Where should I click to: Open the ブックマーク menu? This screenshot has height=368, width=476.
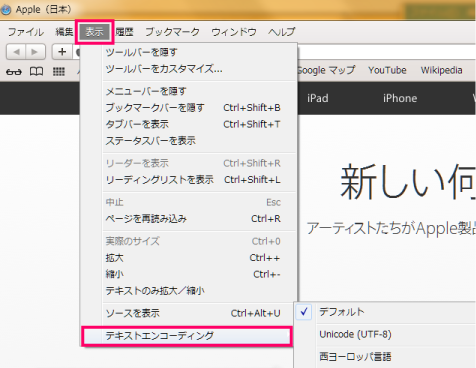coord(172,32)
